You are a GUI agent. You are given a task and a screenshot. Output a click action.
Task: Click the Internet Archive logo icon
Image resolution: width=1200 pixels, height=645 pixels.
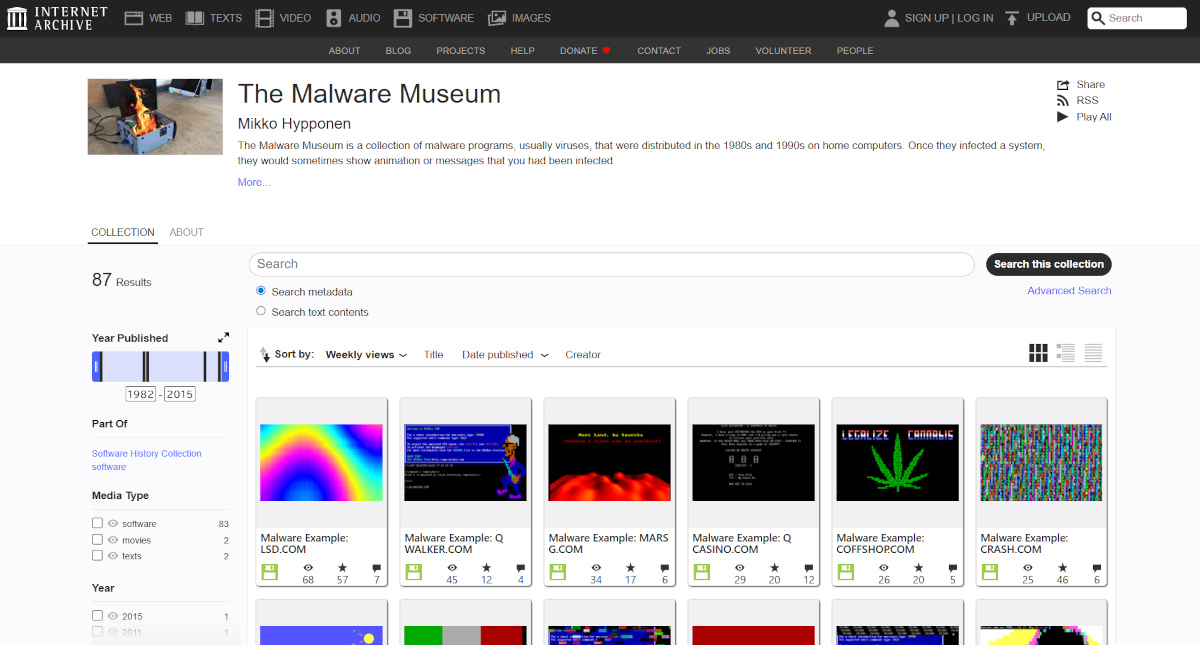(17, 18)
